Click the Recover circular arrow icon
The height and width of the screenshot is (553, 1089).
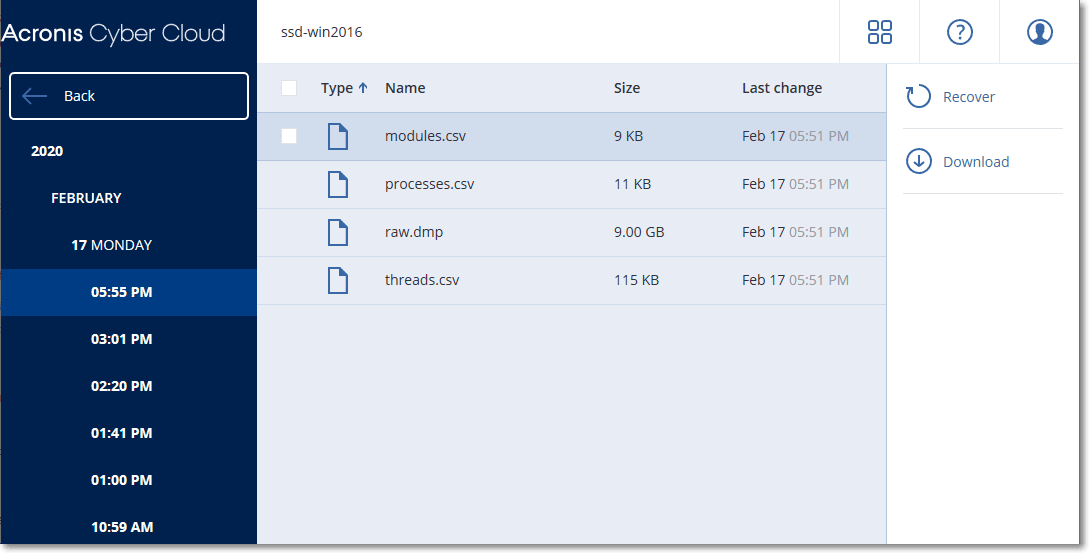918,97
